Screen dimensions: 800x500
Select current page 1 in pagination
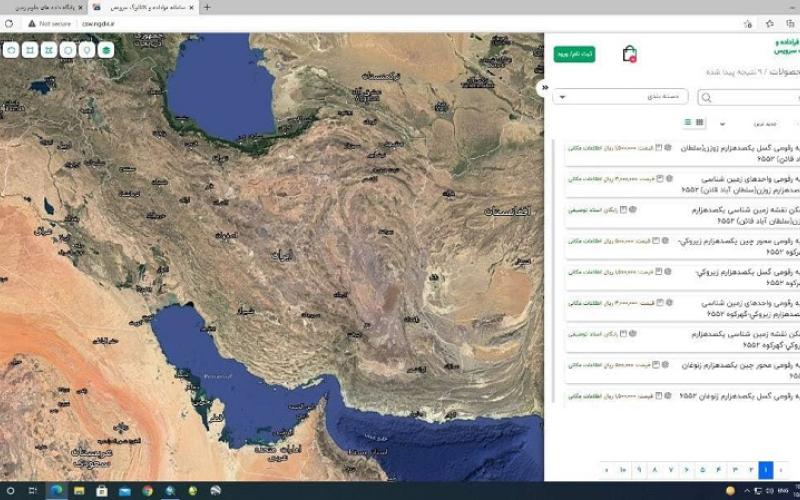(766, 470)
